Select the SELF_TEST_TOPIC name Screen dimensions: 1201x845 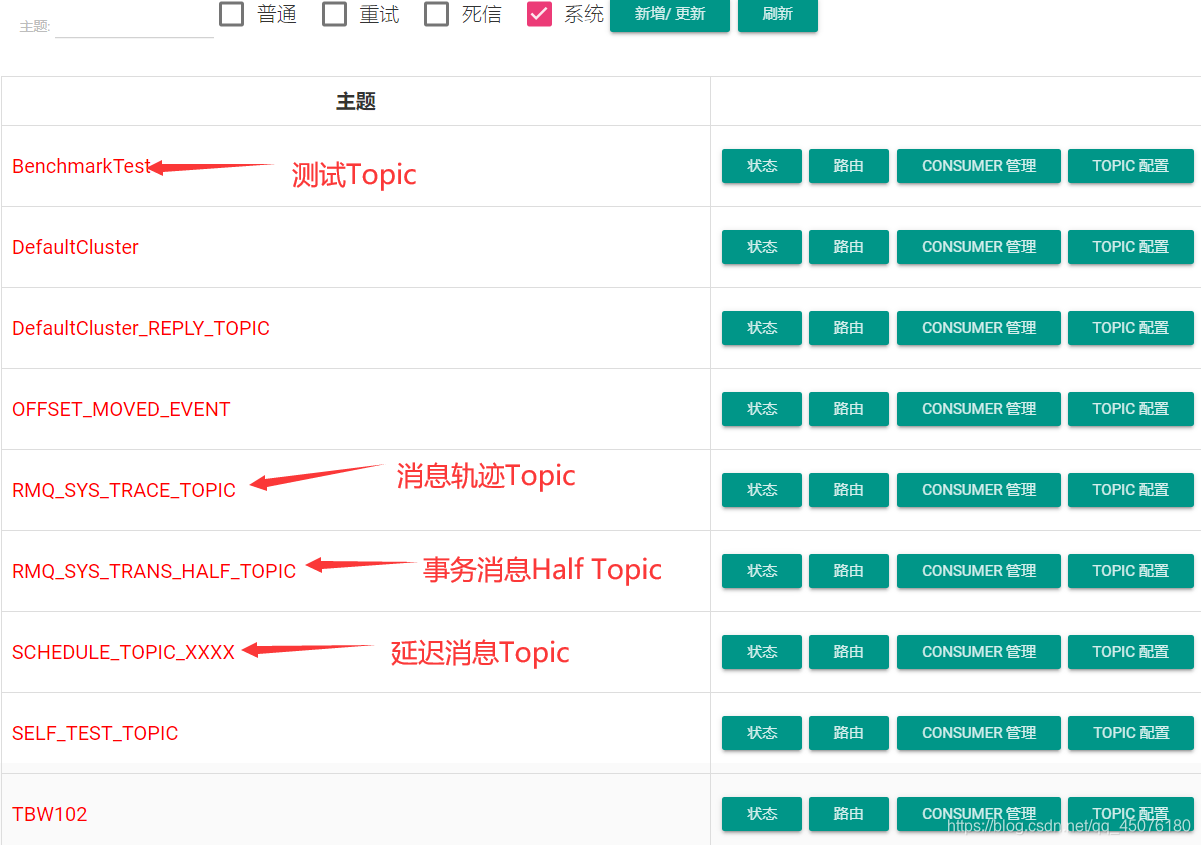(95, 733)
